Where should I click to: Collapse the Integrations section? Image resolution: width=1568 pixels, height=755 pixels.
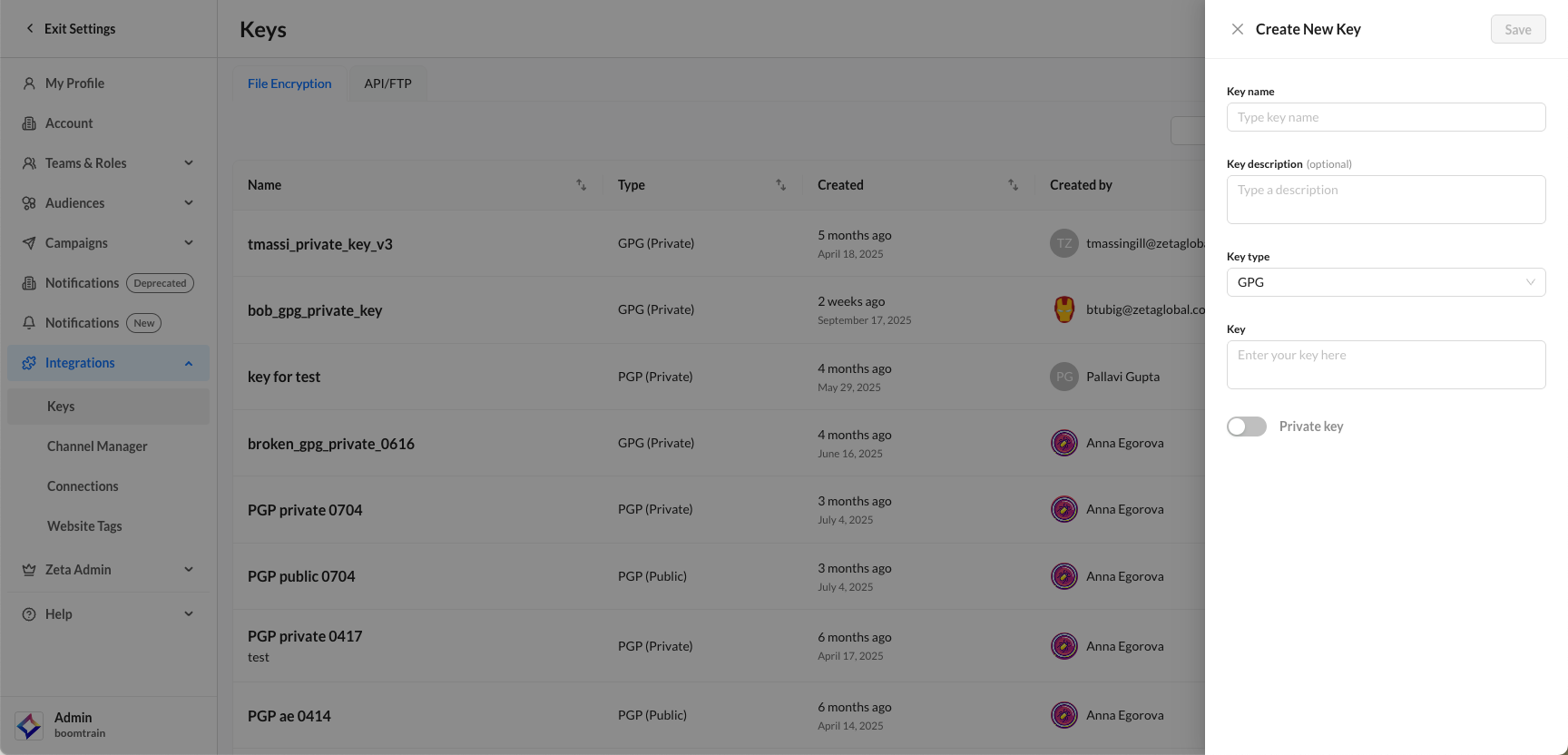point(189,363)
